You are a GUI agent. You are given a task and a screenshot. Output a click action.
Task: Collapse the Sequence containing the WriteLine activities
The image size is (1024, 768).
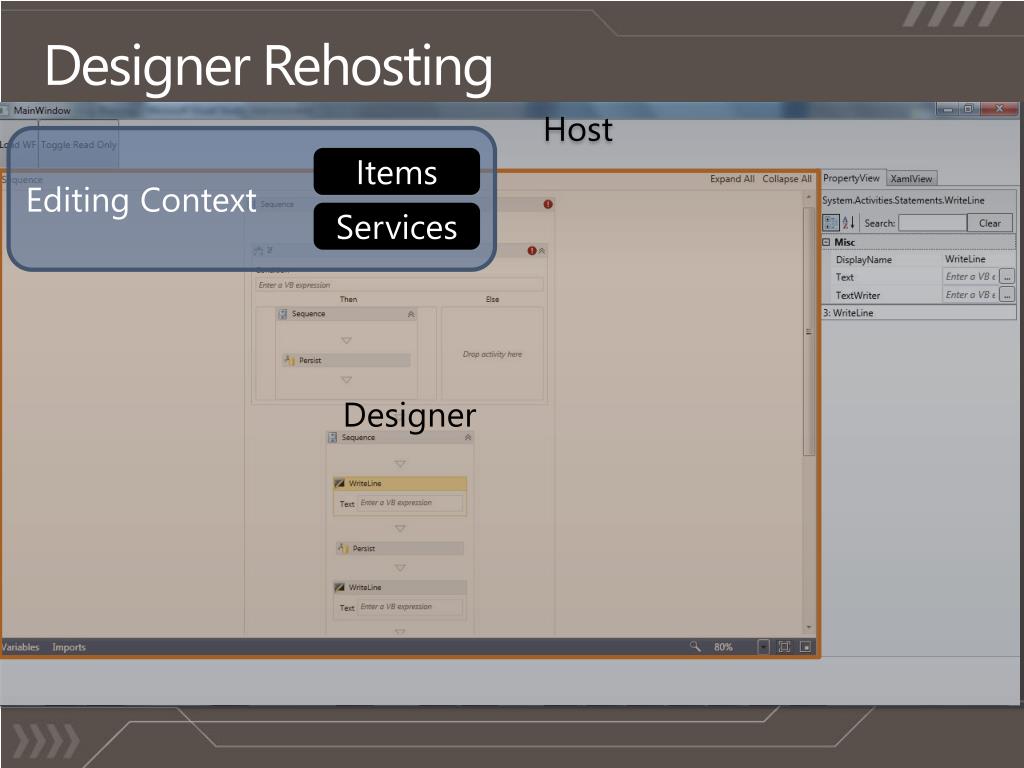(468, 438)
